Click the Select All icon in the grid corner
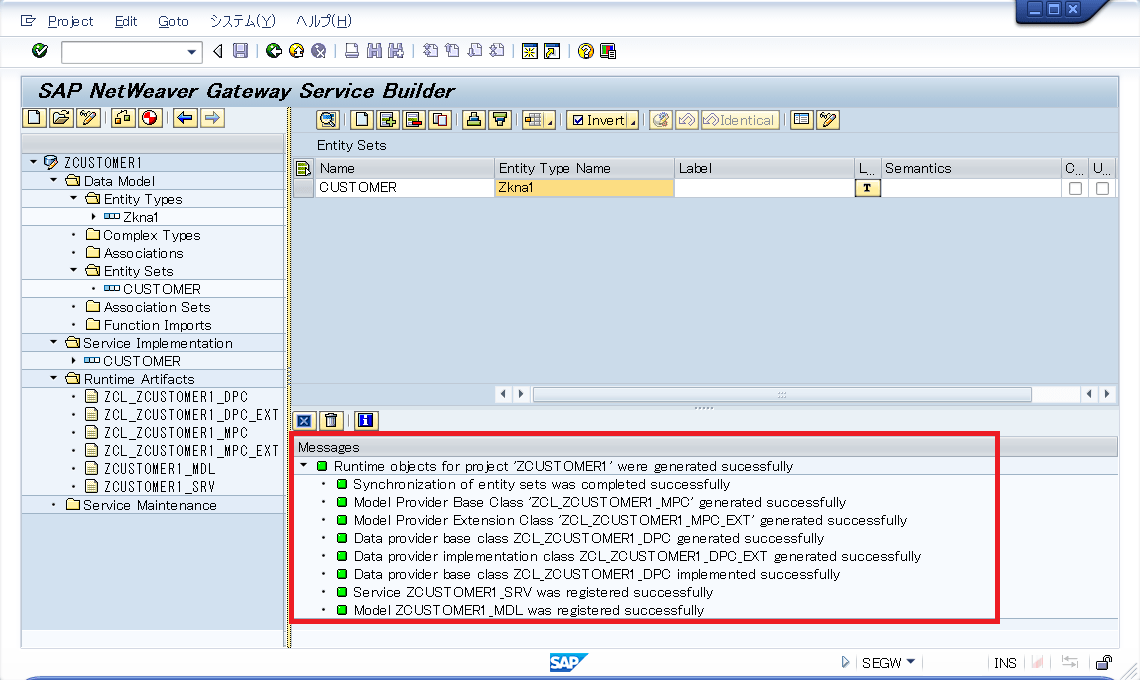This screenshot has width=1140, height=680. coord(303,169)
